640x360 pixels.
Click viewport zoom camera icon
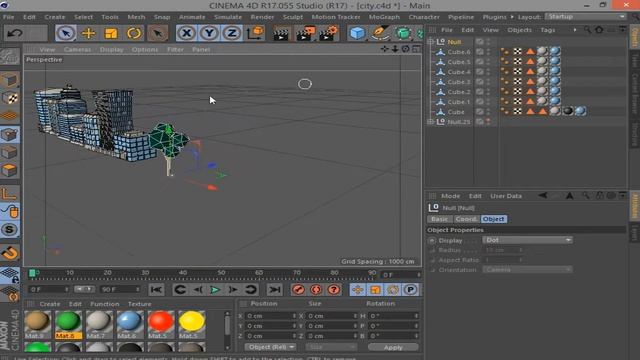(x=395, y=49)
